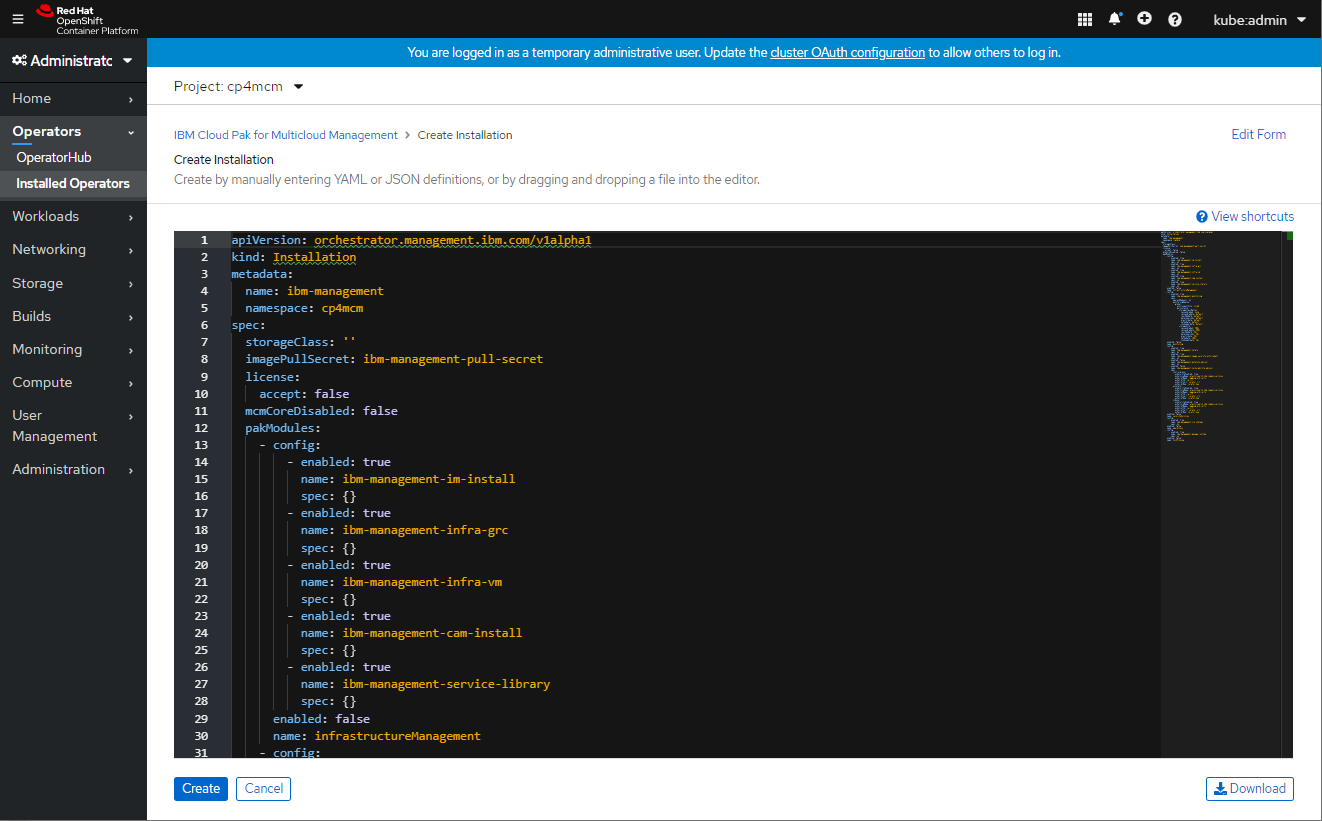
Task: Click the plus import icon
Action: point(1145,19)
